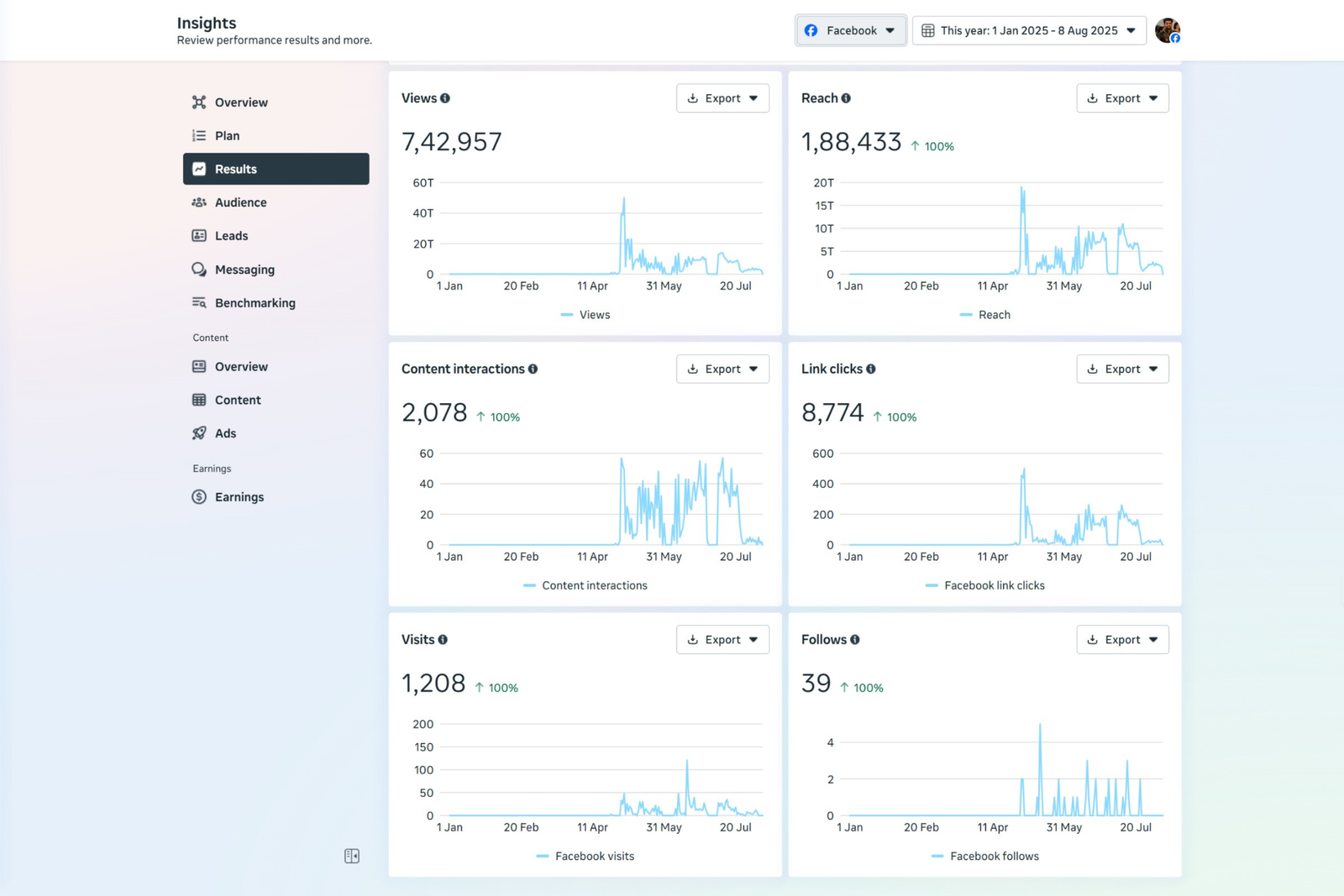Click the Follows info icon

(855, 640)
